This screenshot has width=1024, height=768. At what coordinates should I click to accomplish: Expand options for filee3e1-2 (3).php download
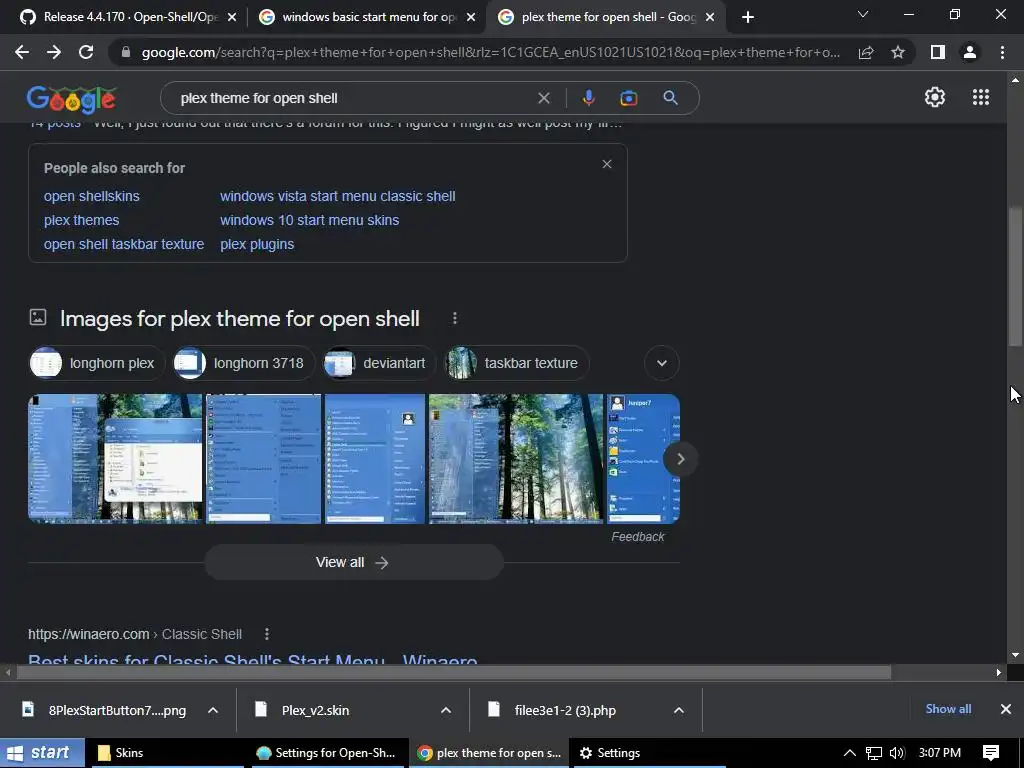coord(679,710)
